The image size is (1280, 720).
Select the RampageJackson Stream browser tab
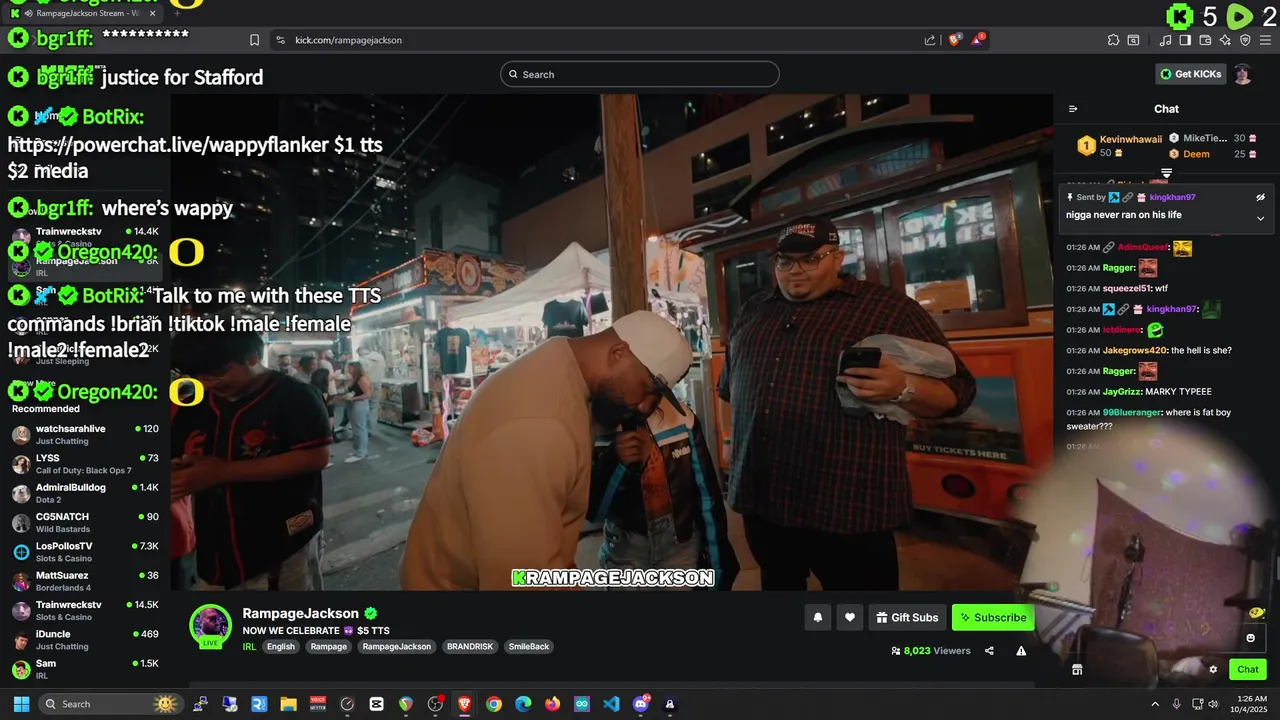pos(85,13)
